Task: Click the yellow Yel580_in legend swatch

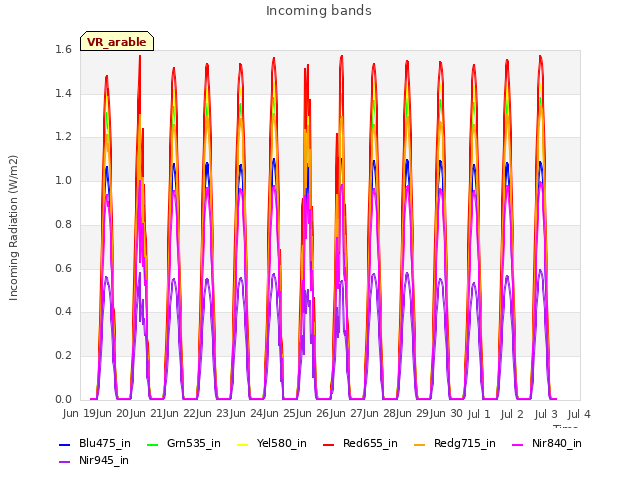Action: [x=242, y=444]
